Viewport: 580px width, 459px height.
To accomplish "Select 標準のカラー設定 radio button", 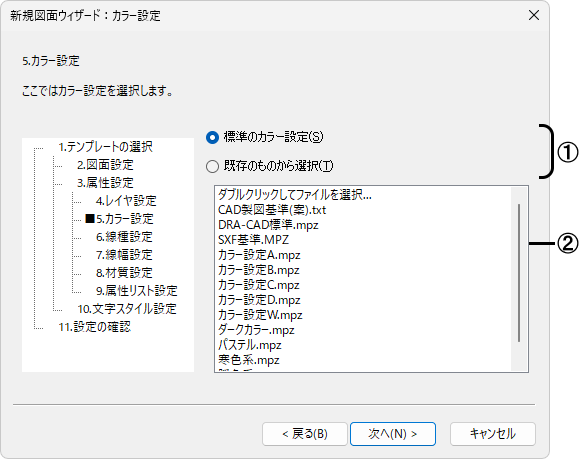I will click(212, 137).
